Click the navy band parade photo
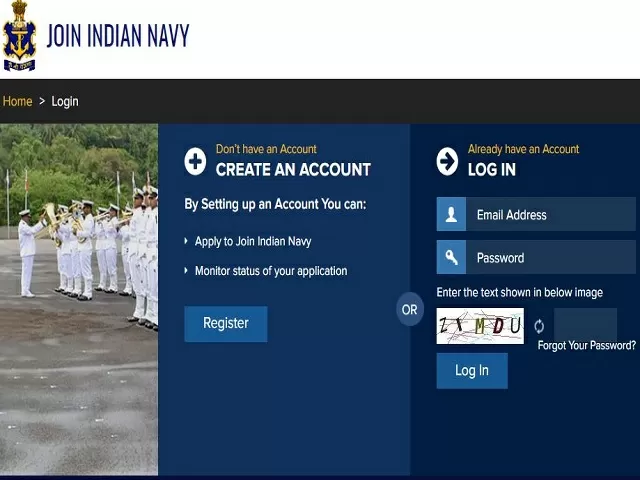 (x=79, y=300)
